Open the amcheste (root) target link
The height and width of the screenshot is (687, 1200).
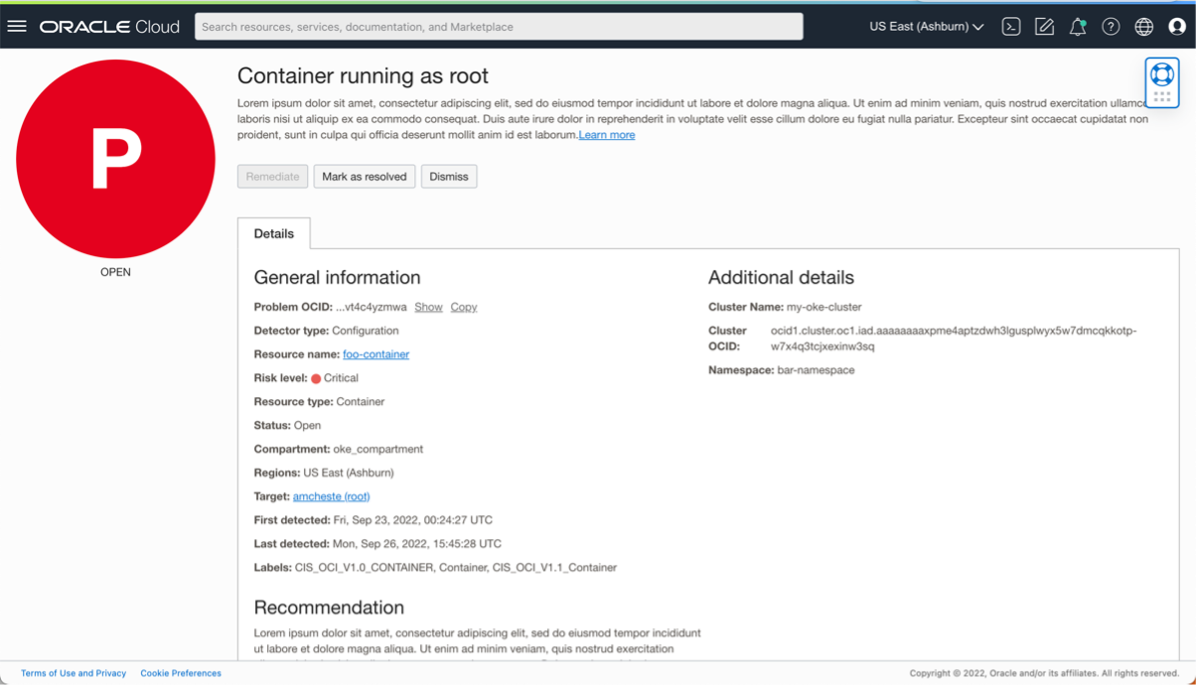(x=331, y=496)
